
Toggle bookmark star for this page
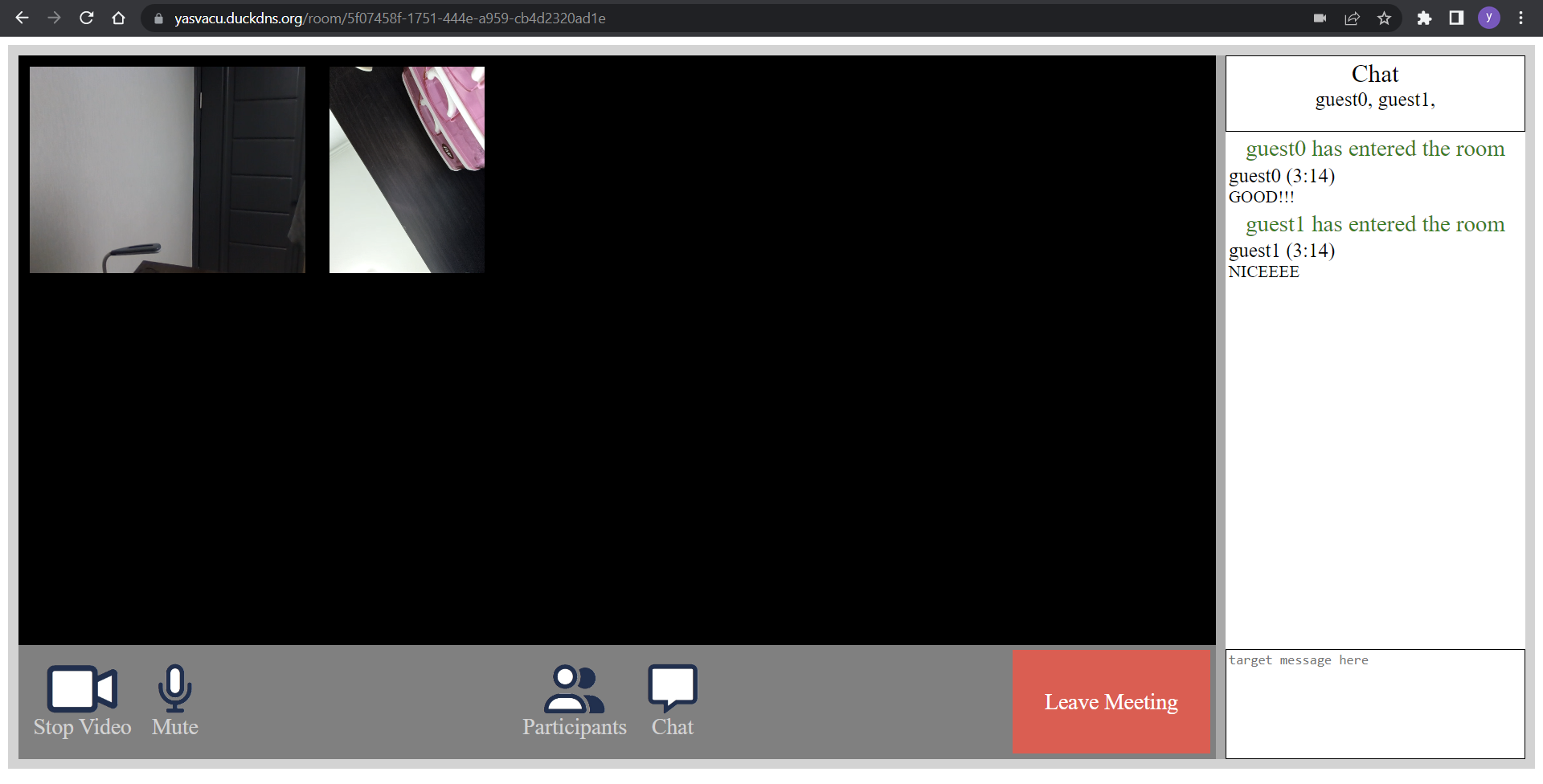coord(1385,18)
